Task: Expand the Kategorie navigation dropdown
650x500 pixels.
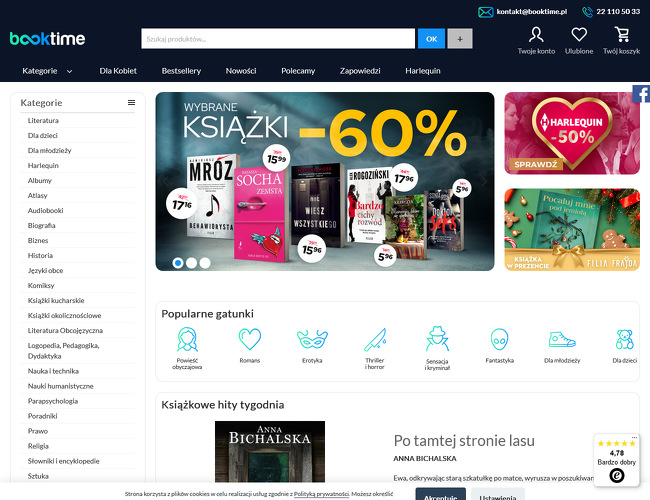Action: (48, 71)
